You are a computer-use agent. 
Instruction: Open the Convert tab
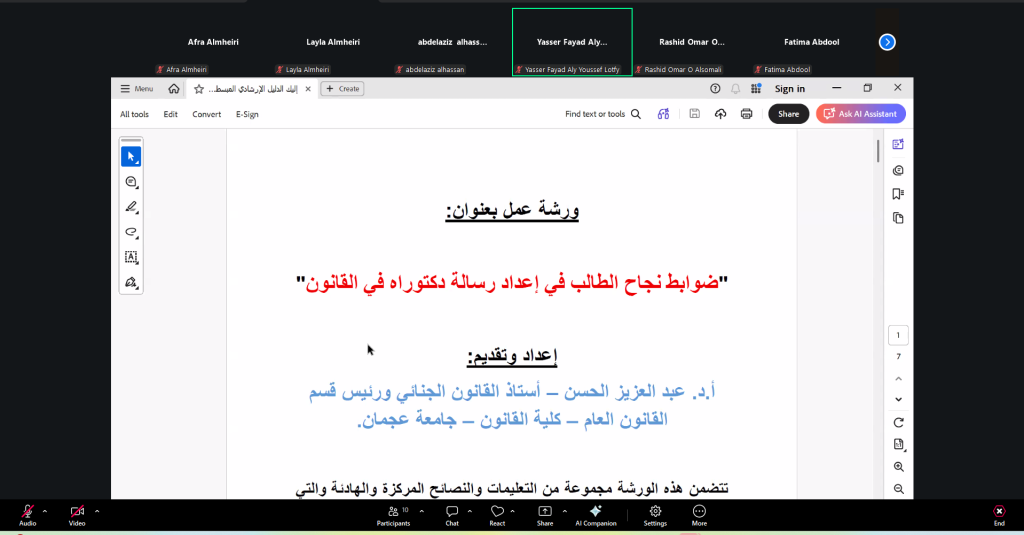point(206,114)
